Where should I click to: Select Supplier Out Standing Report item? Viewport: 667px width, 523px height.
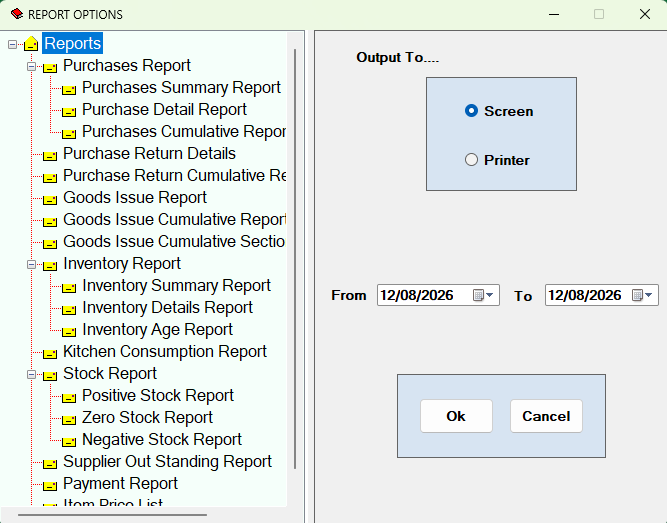168,461
